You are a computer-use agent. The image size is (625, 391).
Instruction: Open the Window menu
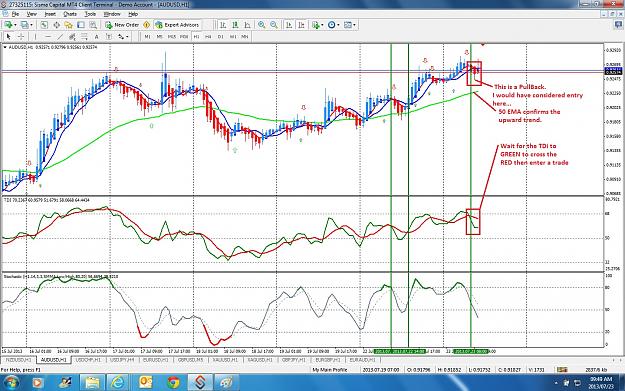point(112,14)
